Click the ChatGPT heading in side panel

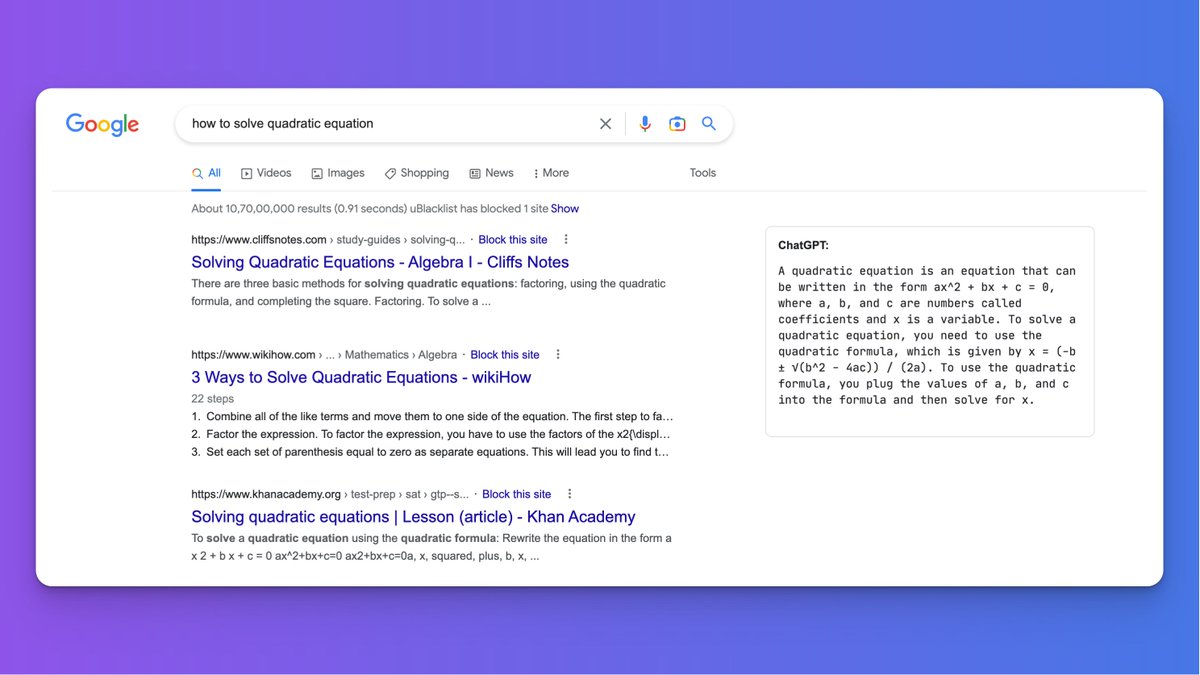pyautogui.click(x=803, y=245)
